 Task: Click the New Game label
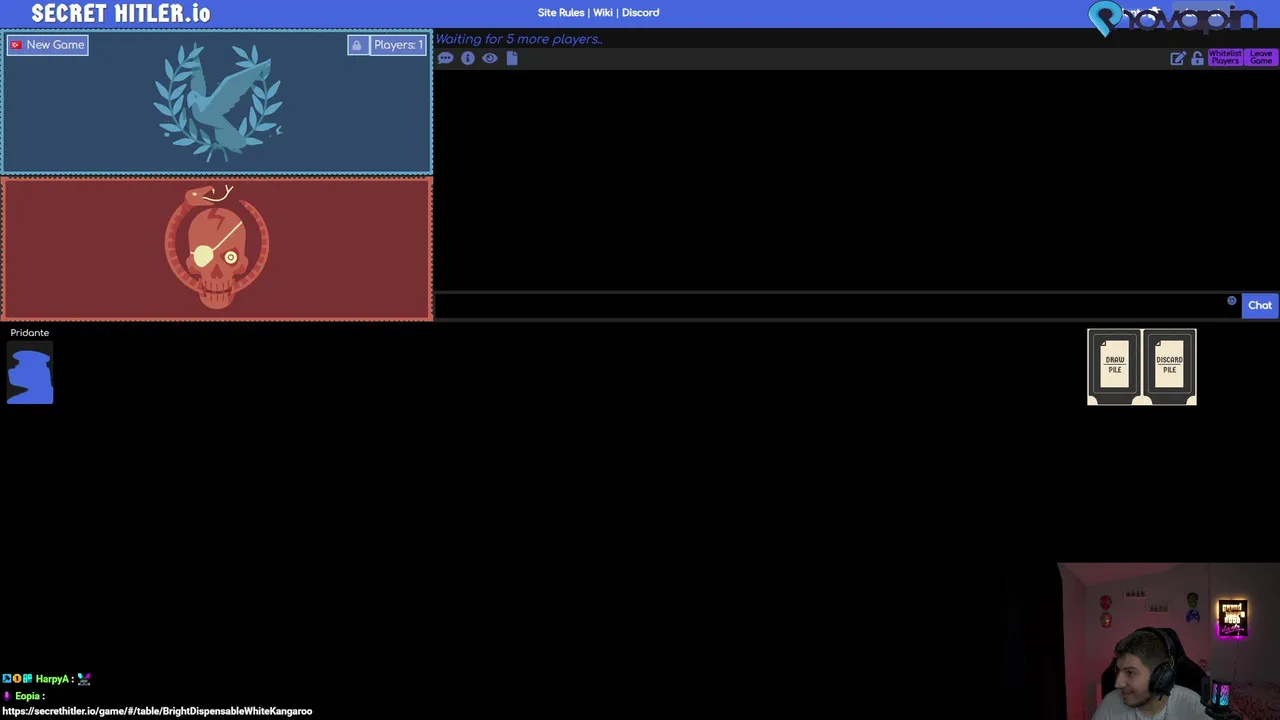point(48,45)
